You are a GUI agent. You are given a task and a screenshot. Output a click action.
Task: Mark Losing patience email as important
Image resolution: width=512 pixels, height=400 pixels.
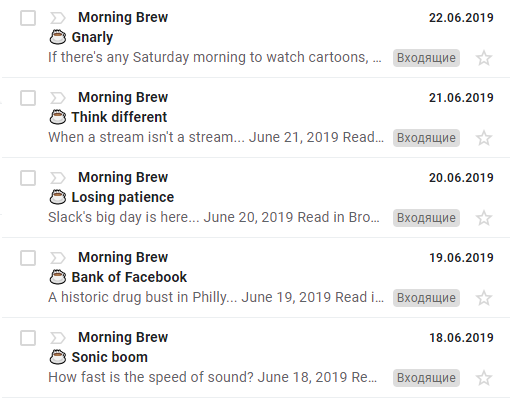(x=58, y=178)
